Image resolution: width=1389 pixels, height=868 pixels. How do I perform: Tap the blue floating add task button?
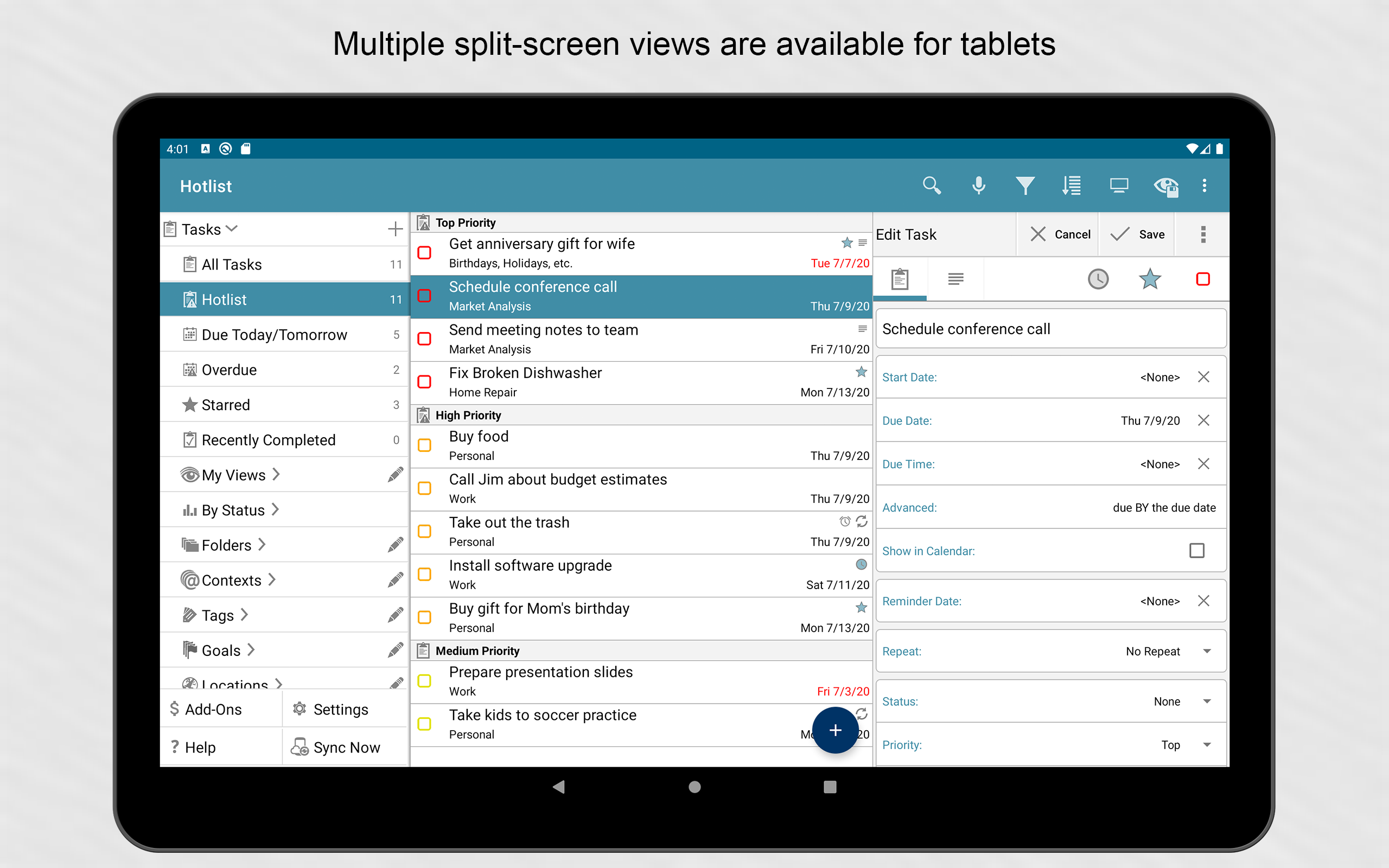coord(835,730)
